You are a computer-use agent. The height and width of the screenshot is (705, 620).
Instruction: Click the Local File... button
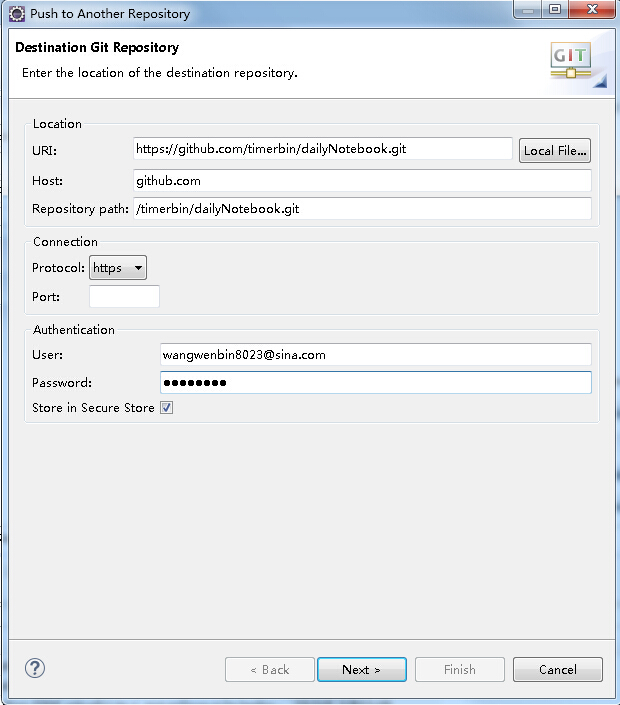pos(555,151)
